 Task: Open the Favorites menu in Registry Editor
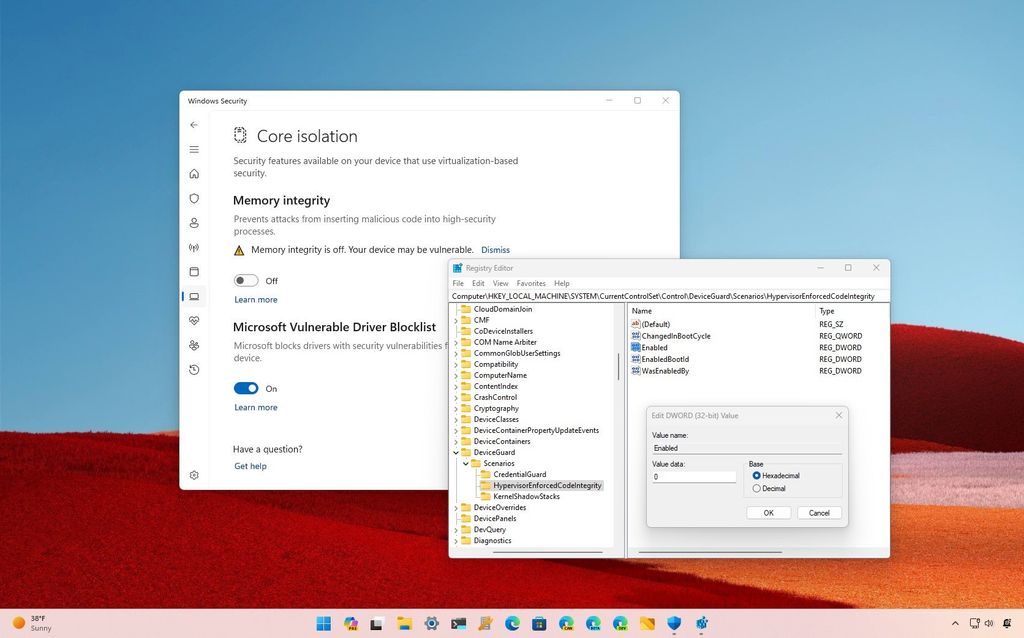click(531, 283)
